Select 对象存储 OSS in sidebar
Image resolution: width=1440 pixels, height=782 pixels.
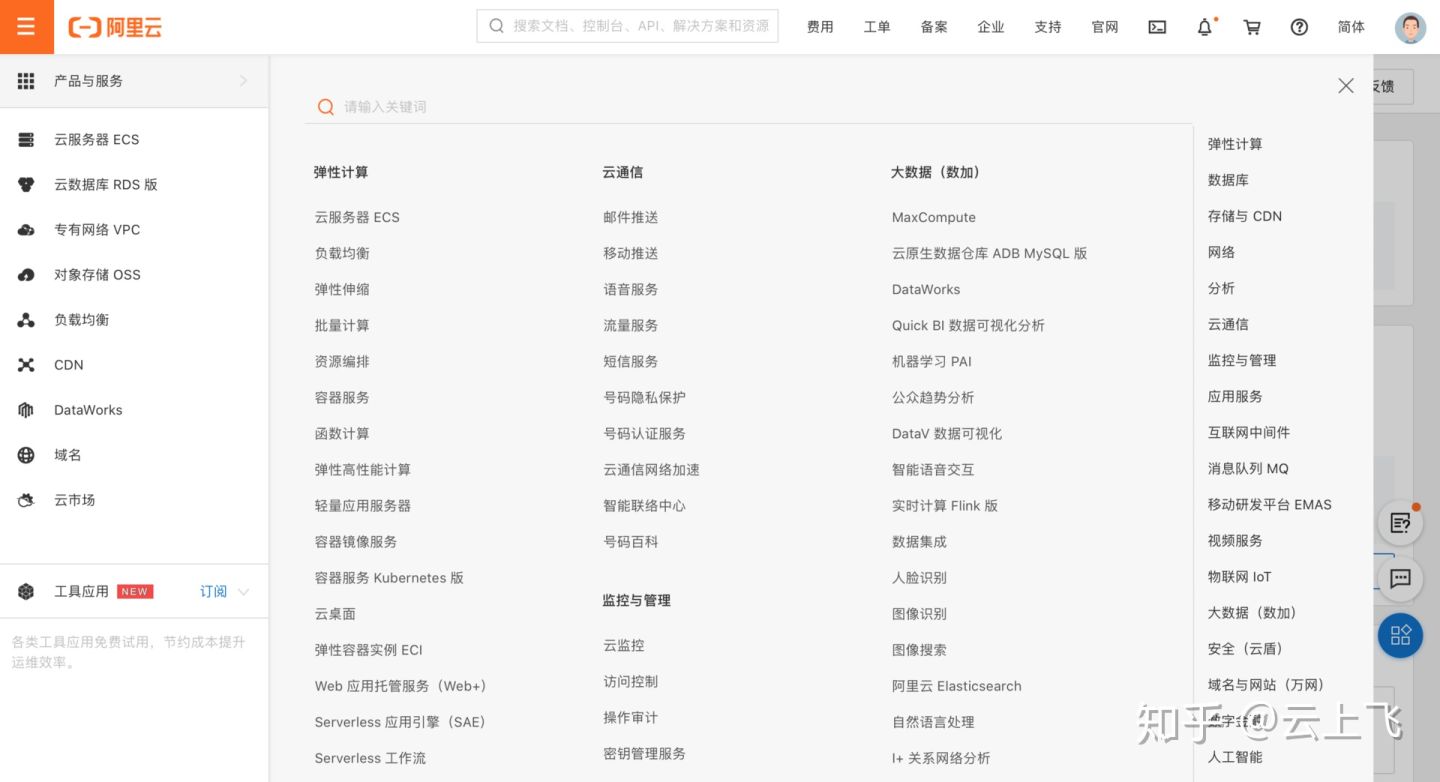pyautogui.click(x=97, y=275)
